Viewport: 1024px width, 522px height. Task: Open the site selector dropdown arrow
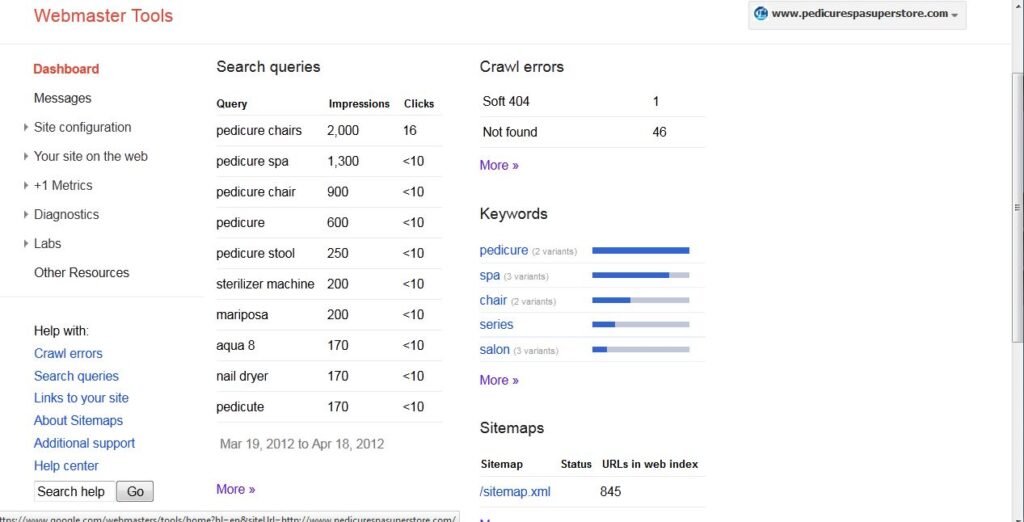[x=955, y=15]
